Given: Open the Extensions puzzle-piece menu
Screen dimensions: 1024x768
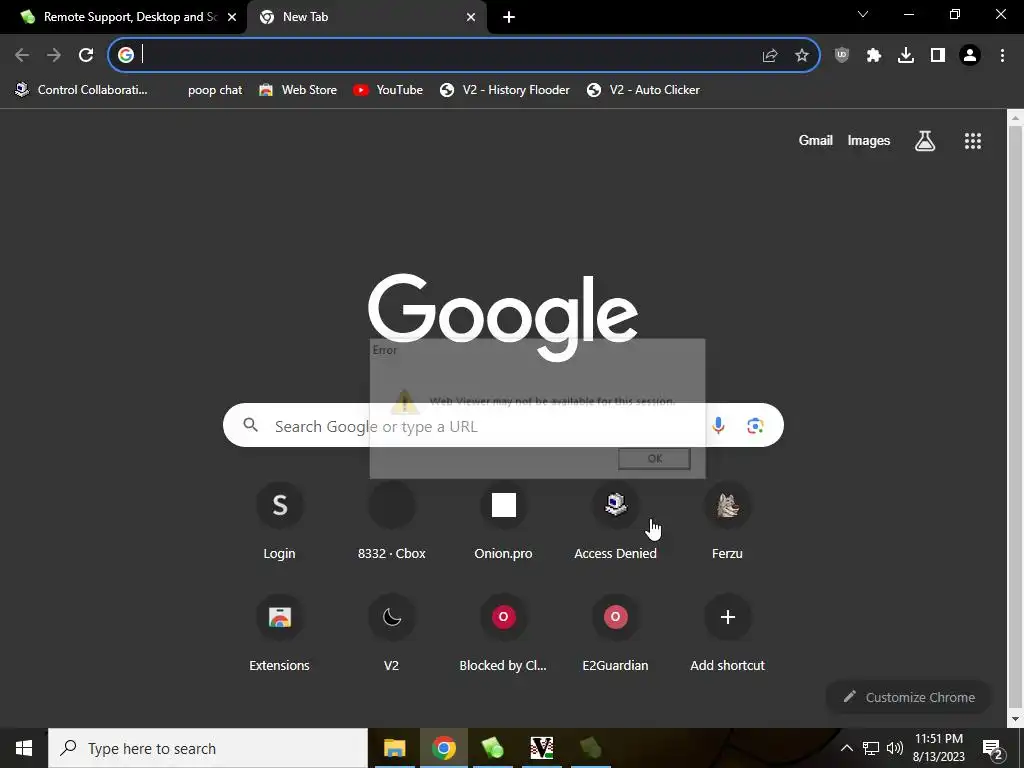Looking at the screenshot, I should [x=874, y=56].
